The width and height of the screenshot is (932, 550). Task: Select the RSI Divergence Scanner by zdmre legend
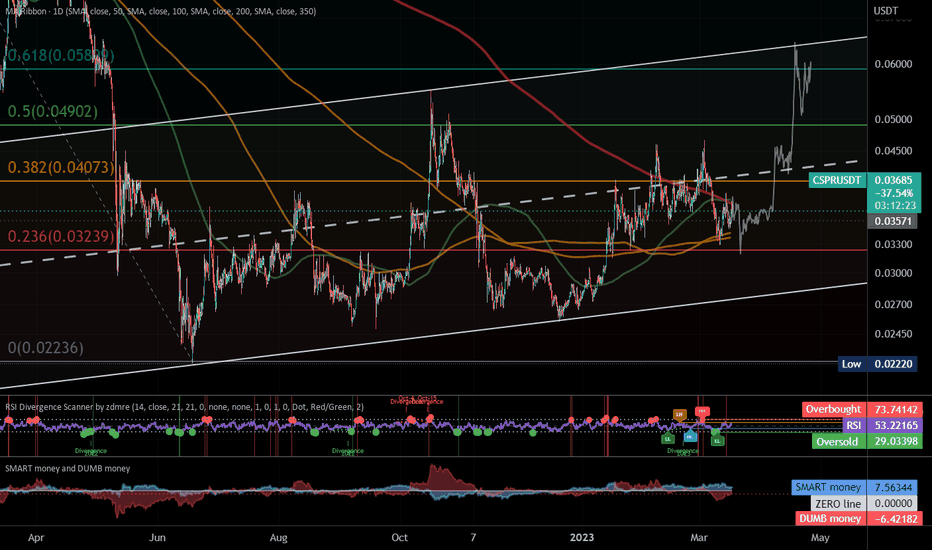[184, 407]
